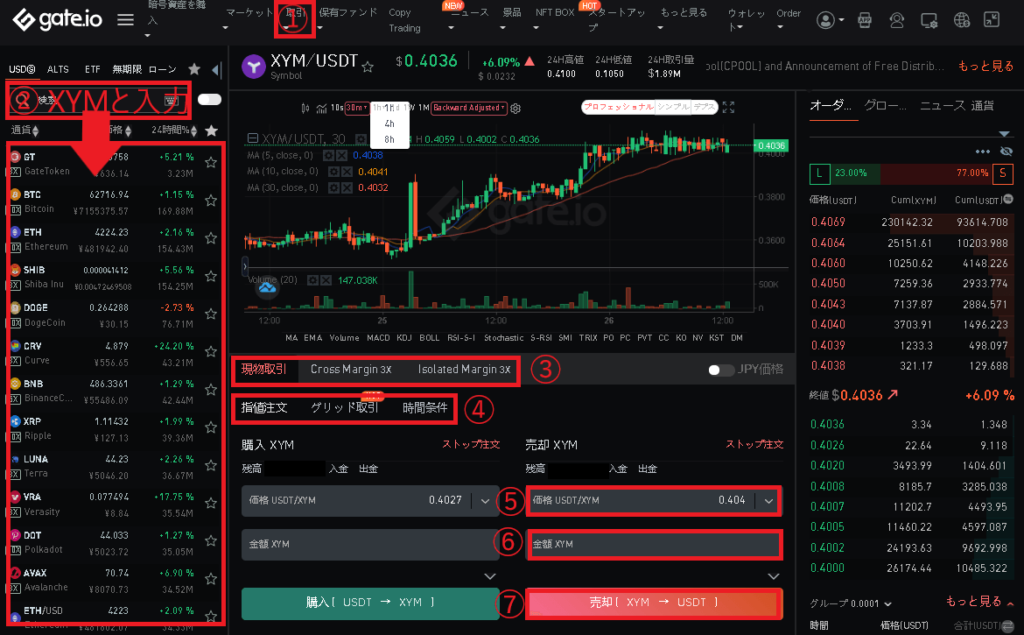This screenshot has height=635, width=1024.
Task: Click the sell 金額 XYM amount field
Action: 654,544
